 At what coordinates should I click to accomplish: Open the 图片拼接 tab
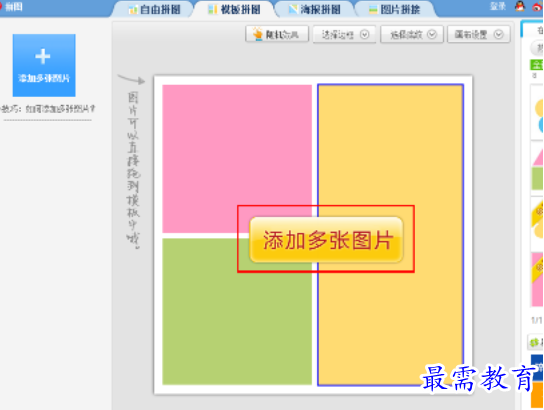click(395, 9)
